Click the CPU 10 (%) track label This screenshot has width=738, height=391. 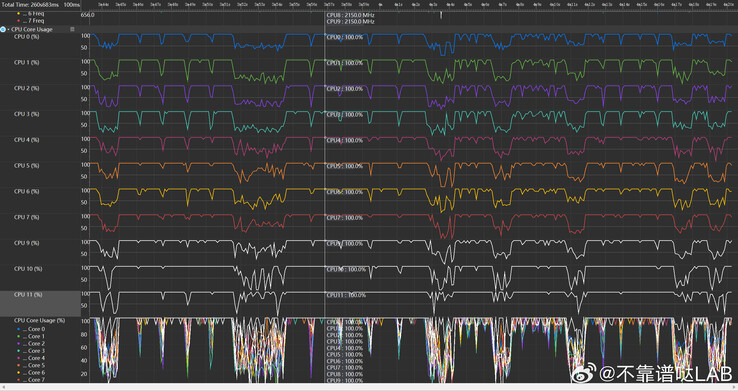[28, 269]
